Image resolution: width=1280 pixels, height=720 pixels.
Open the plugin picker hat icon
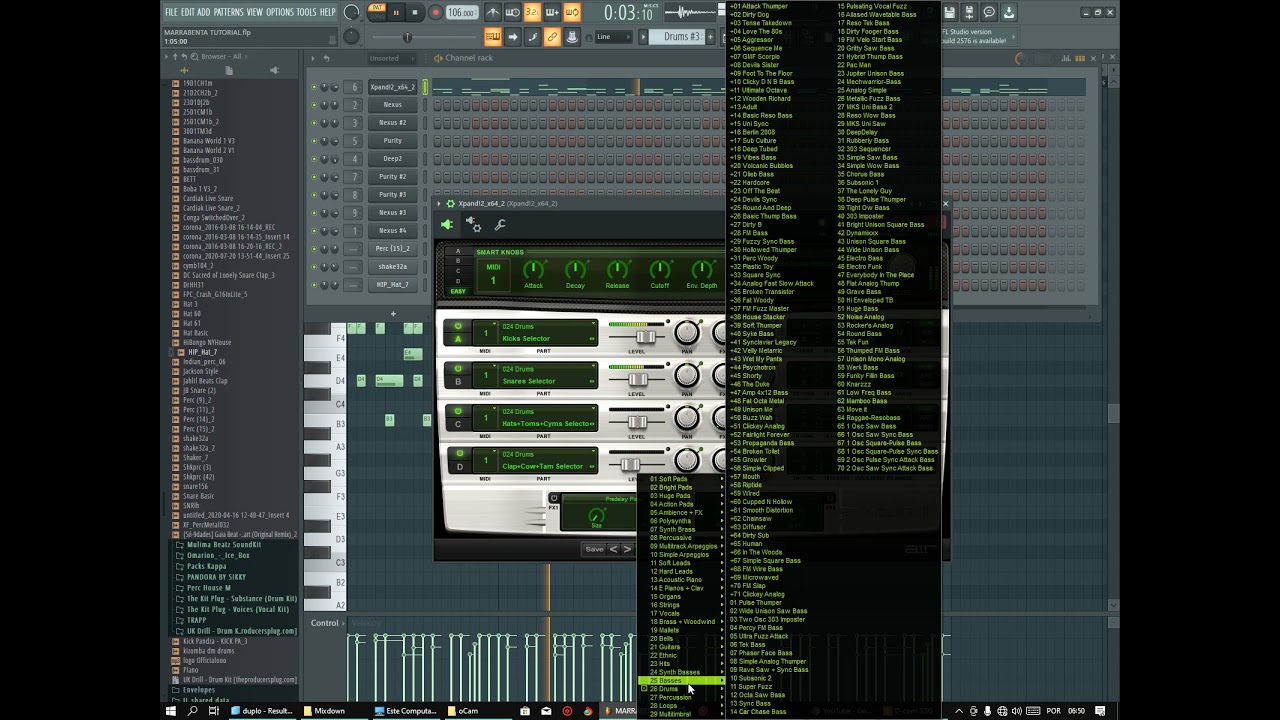point(572,37)
